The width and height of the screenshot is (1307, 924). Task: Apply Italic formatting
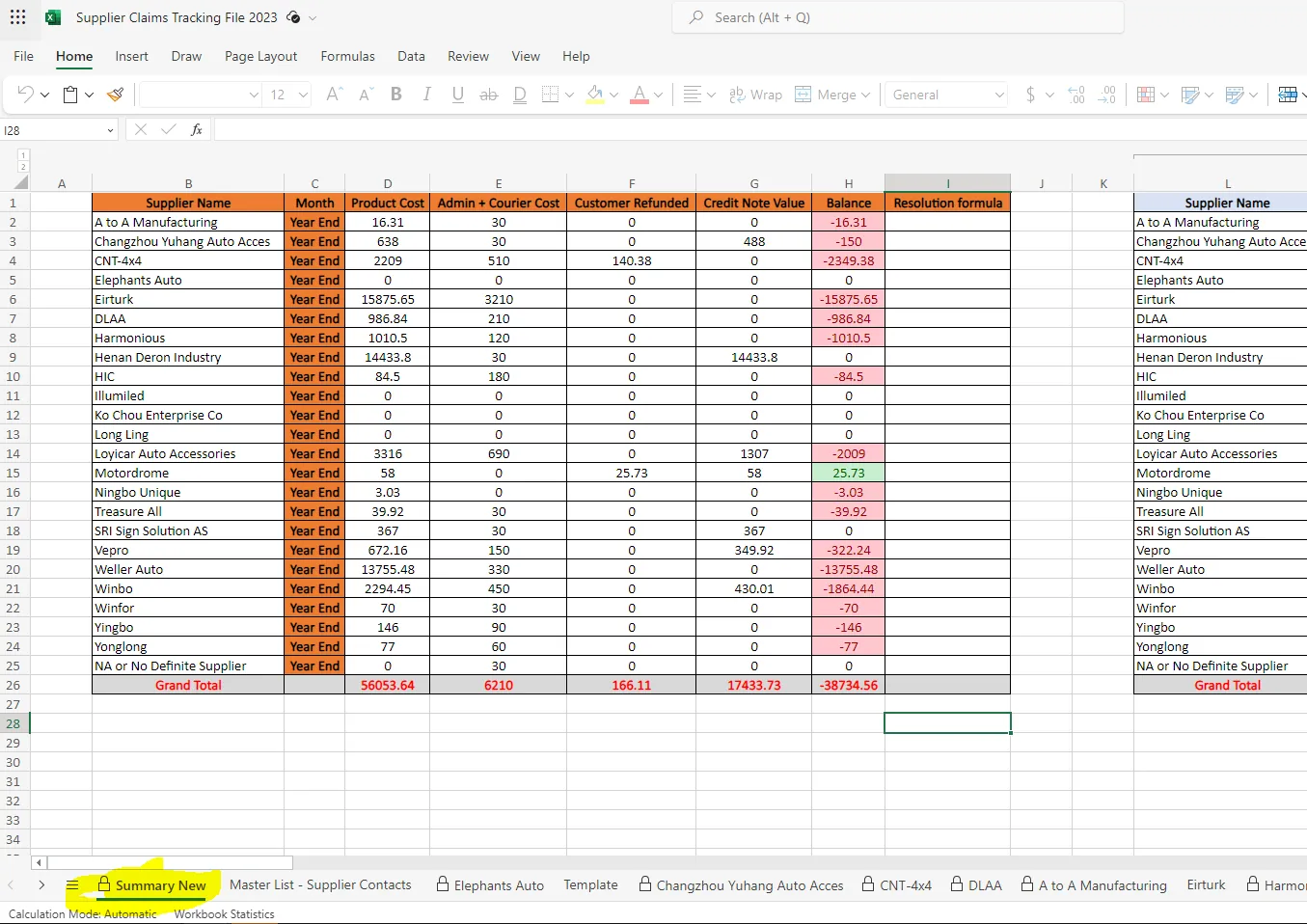(426, 95)
